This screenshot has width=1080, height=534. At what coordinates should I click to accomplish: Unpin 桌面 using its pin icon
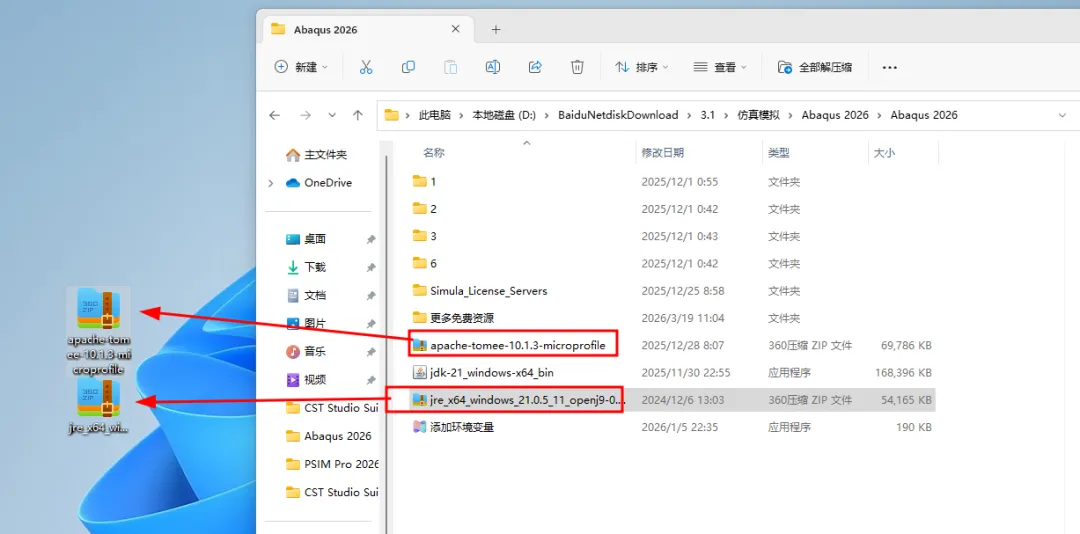[371, 240]
